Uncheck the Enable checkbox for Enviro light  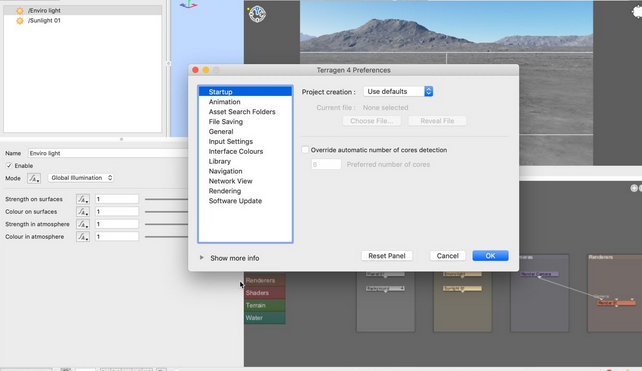pos(9,166)
